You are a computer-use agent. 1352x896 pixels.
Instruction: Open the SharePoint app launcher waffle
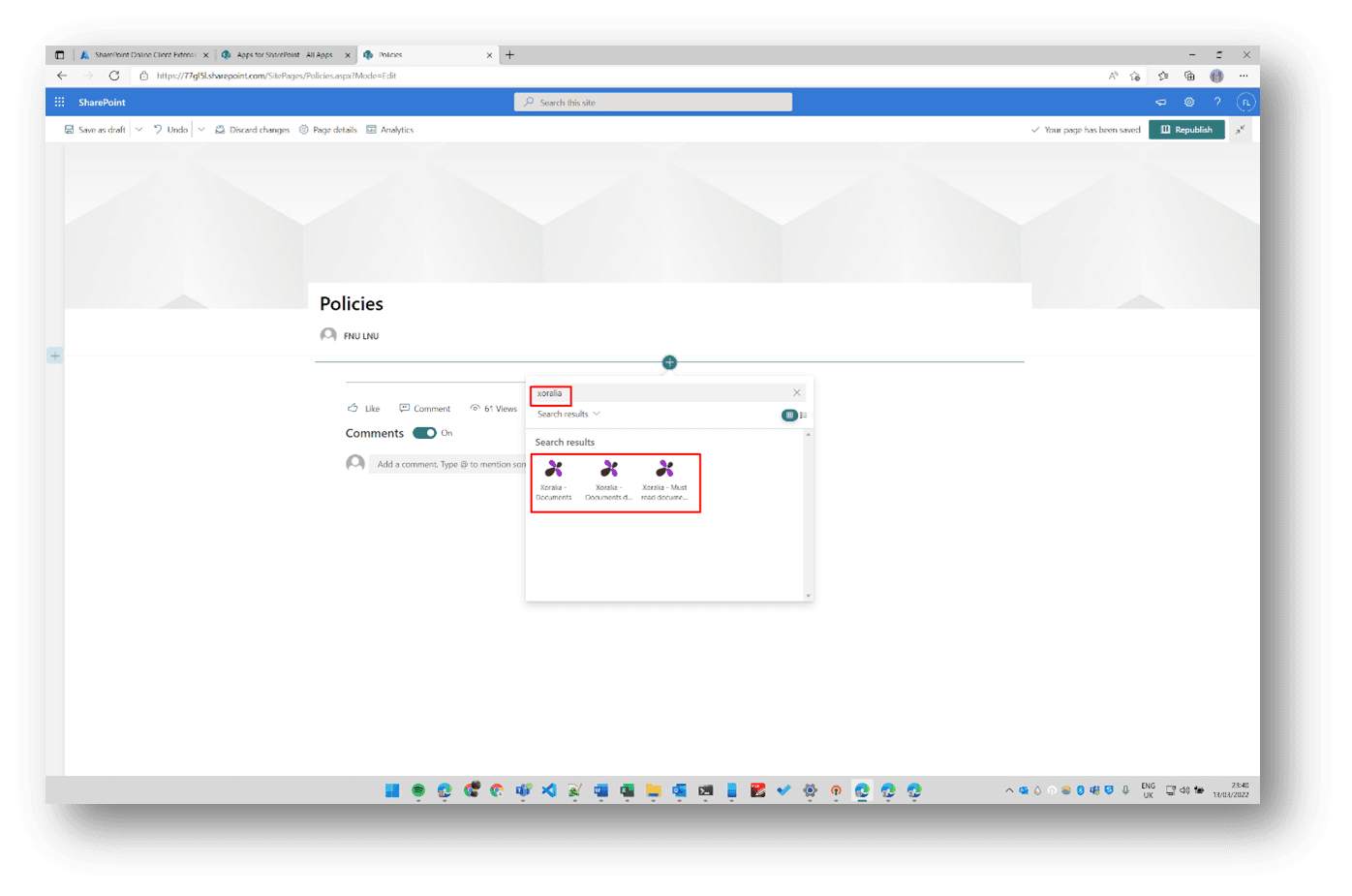59,102
